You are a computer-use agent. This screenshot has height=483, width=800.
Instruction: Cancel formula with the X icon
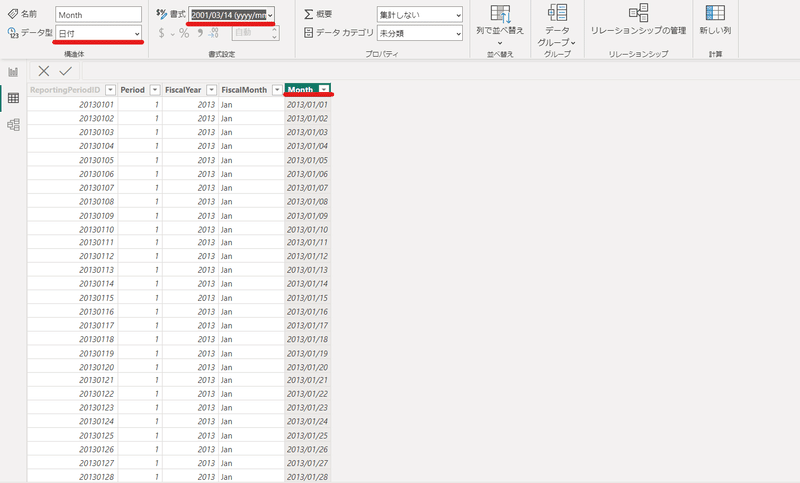pos(44,71)
